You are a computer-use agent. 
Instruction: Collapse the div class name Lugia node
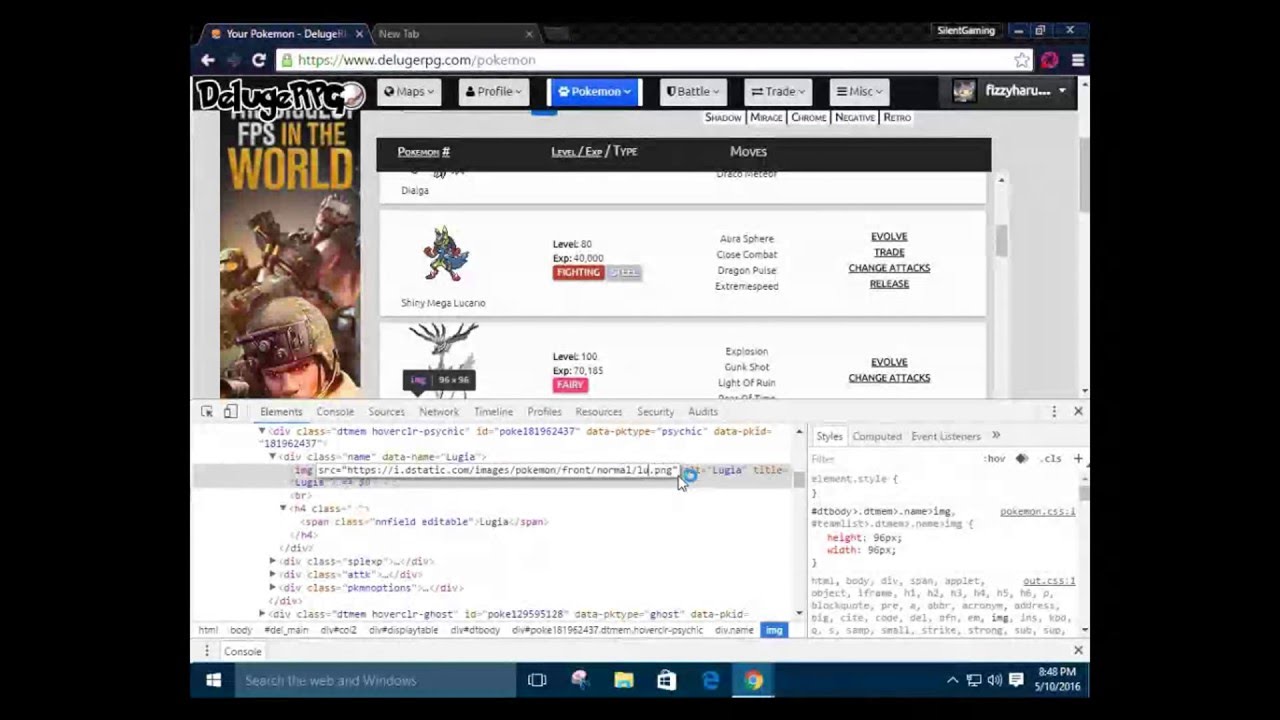272,456
